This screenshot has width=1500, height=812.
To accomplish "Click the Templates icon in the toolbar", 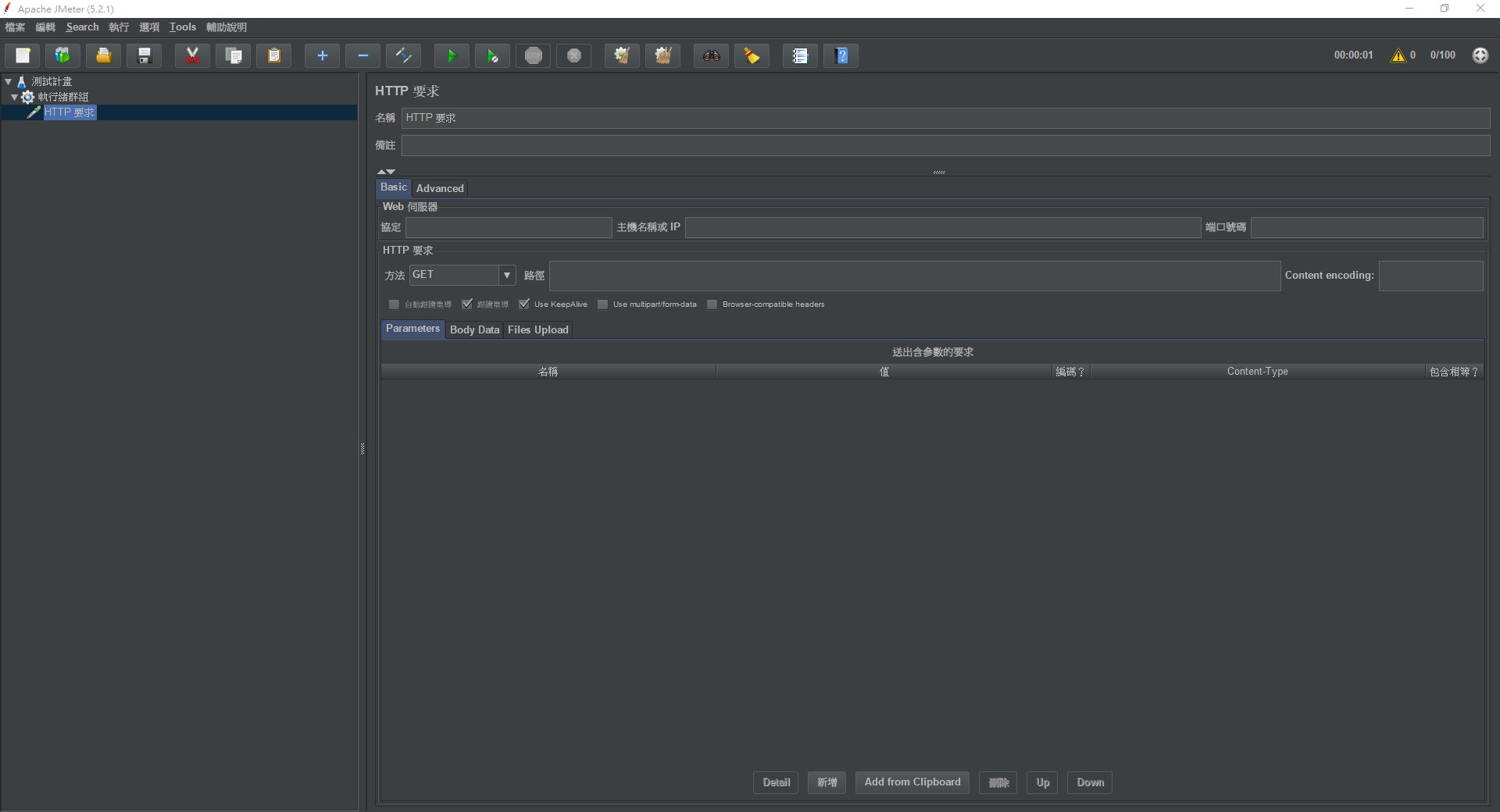I will click(x=62, y=55).
